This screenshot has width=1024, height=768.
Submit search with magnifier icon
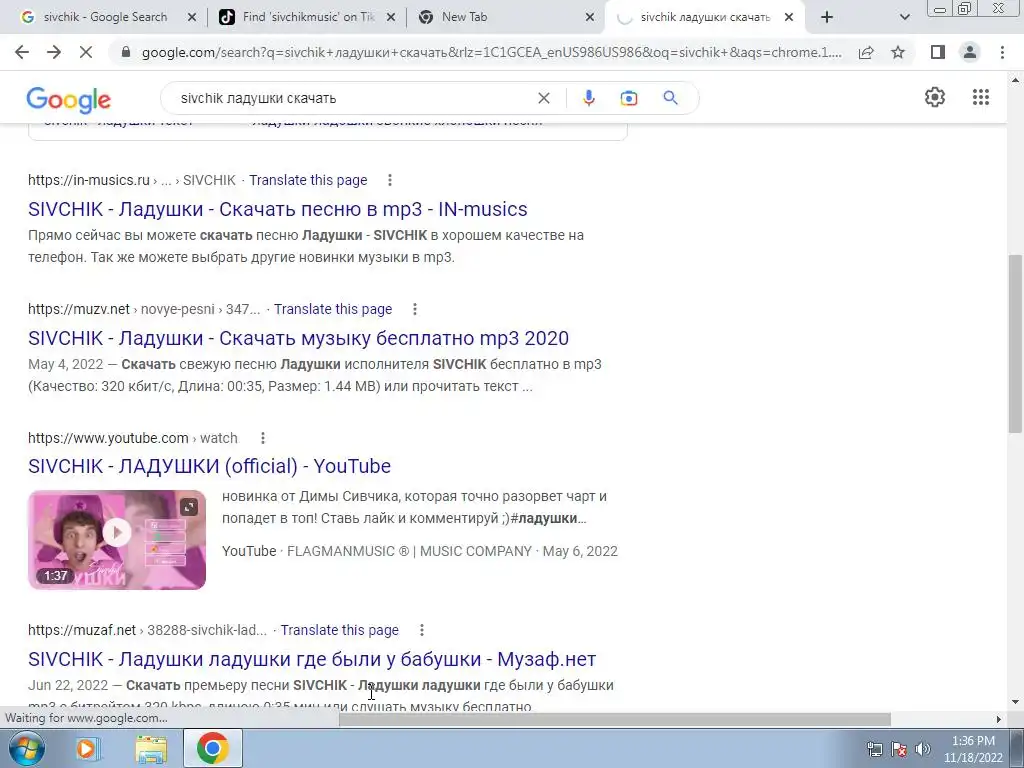pyautogui.click(x=670, y=98)
